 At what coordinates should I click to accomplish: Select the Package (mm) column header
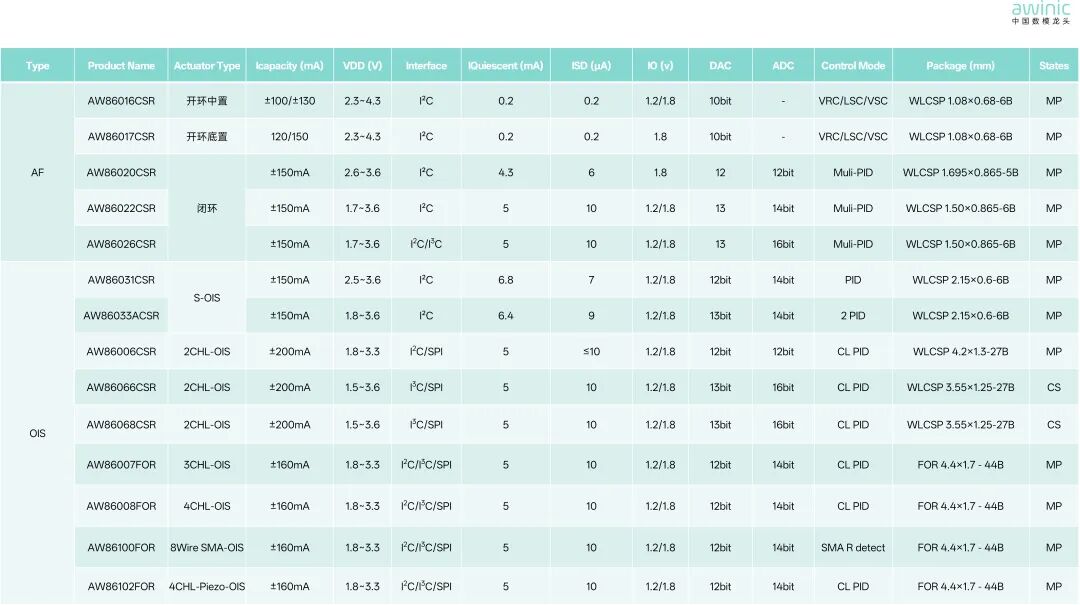point(960,65)
